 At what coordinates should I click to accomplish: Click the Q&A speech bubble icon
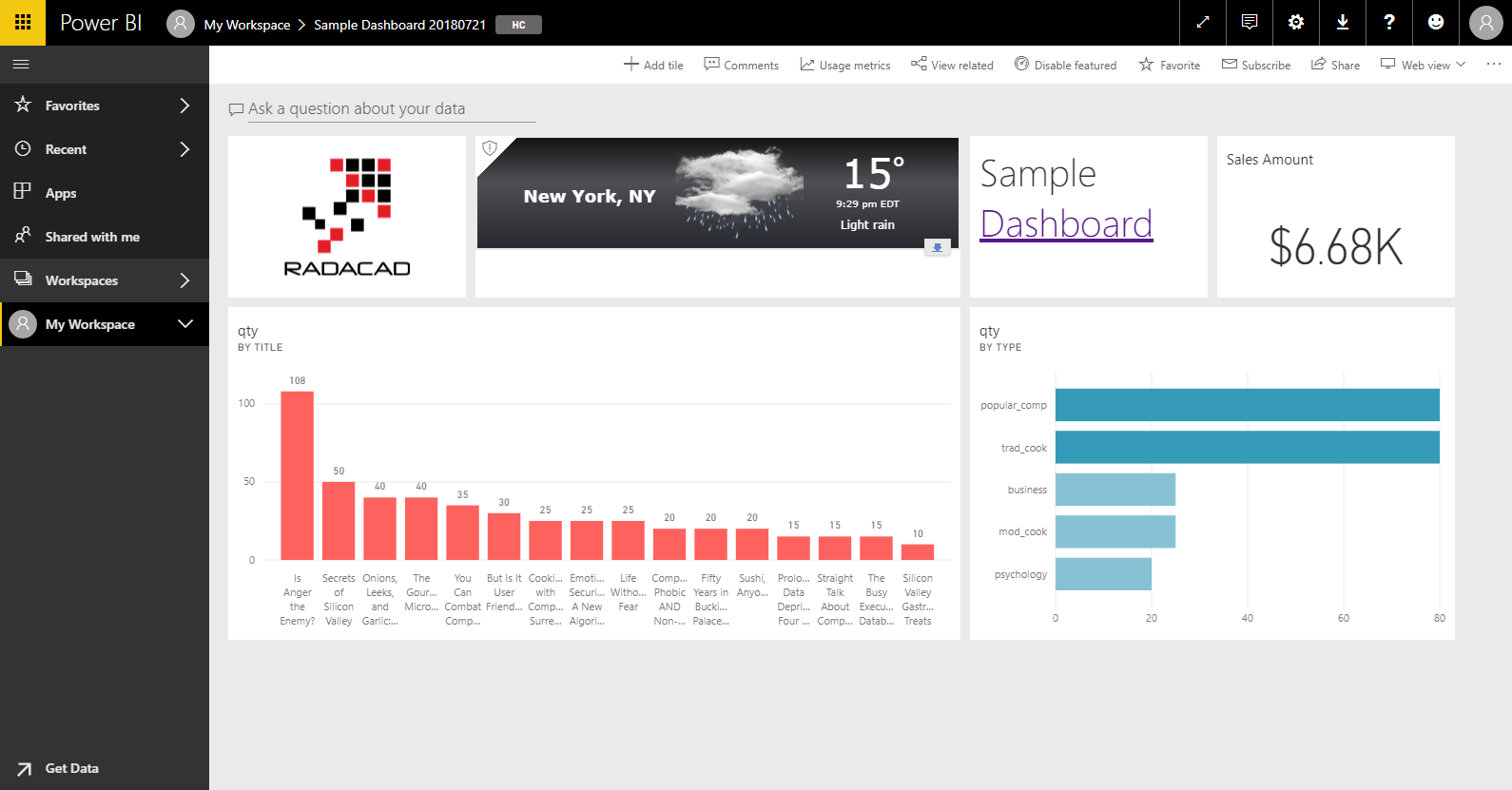(236, 110)
